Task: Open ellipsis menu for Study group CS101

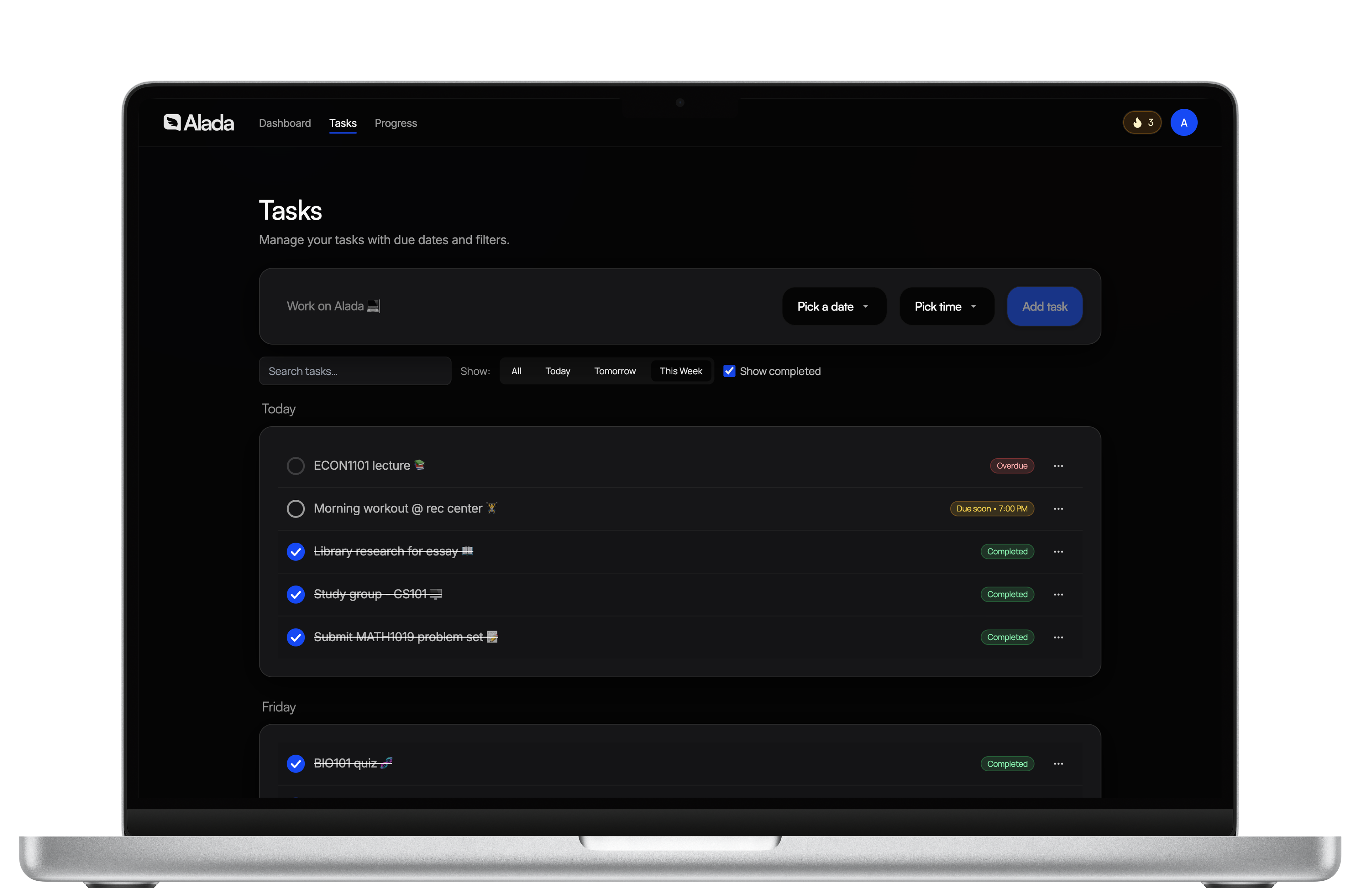Action: 1058,595
